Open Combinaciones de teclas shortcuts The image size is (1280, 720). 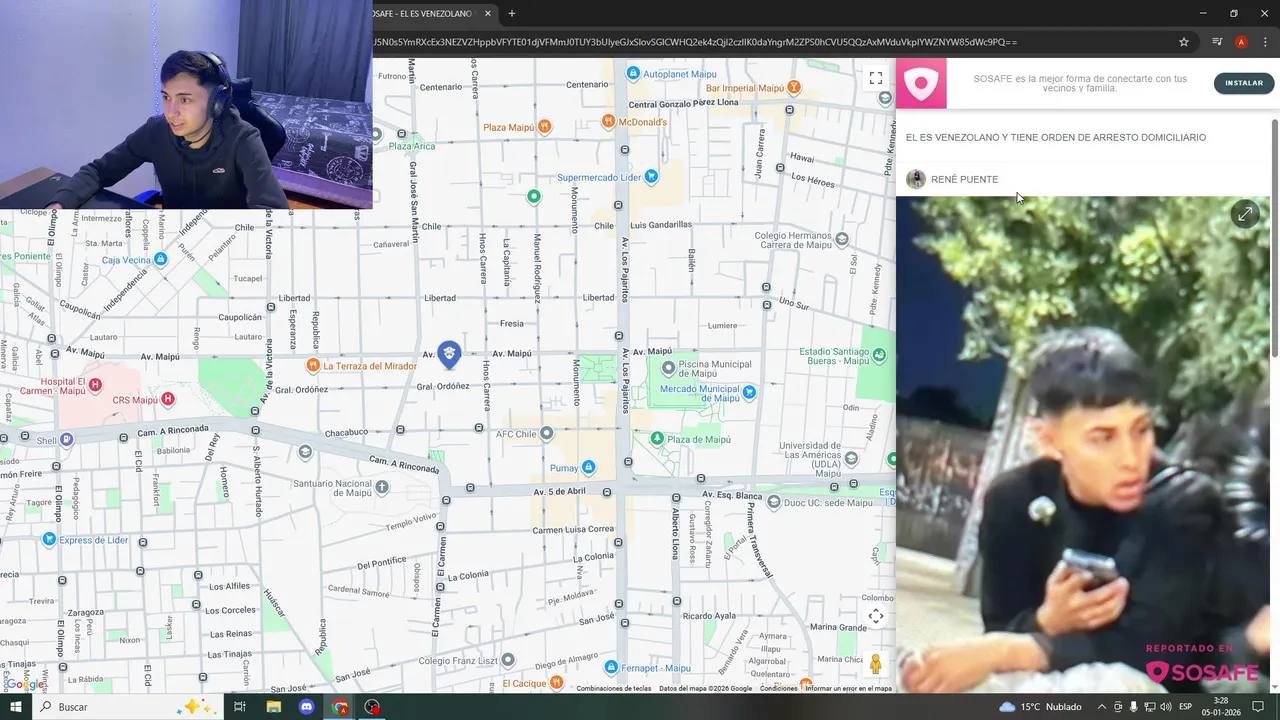pyautogui.click(x=613, y=688)
